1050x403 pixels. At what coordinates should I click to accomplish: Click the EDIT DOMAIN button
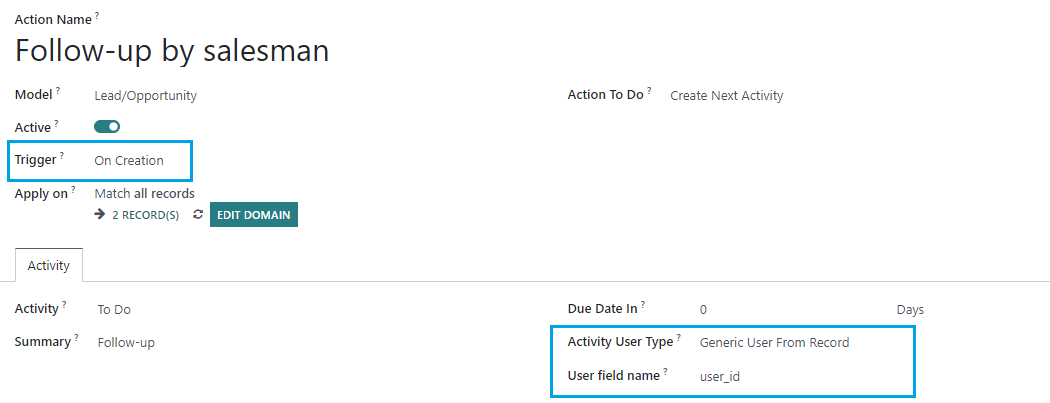tap(254, 215)
